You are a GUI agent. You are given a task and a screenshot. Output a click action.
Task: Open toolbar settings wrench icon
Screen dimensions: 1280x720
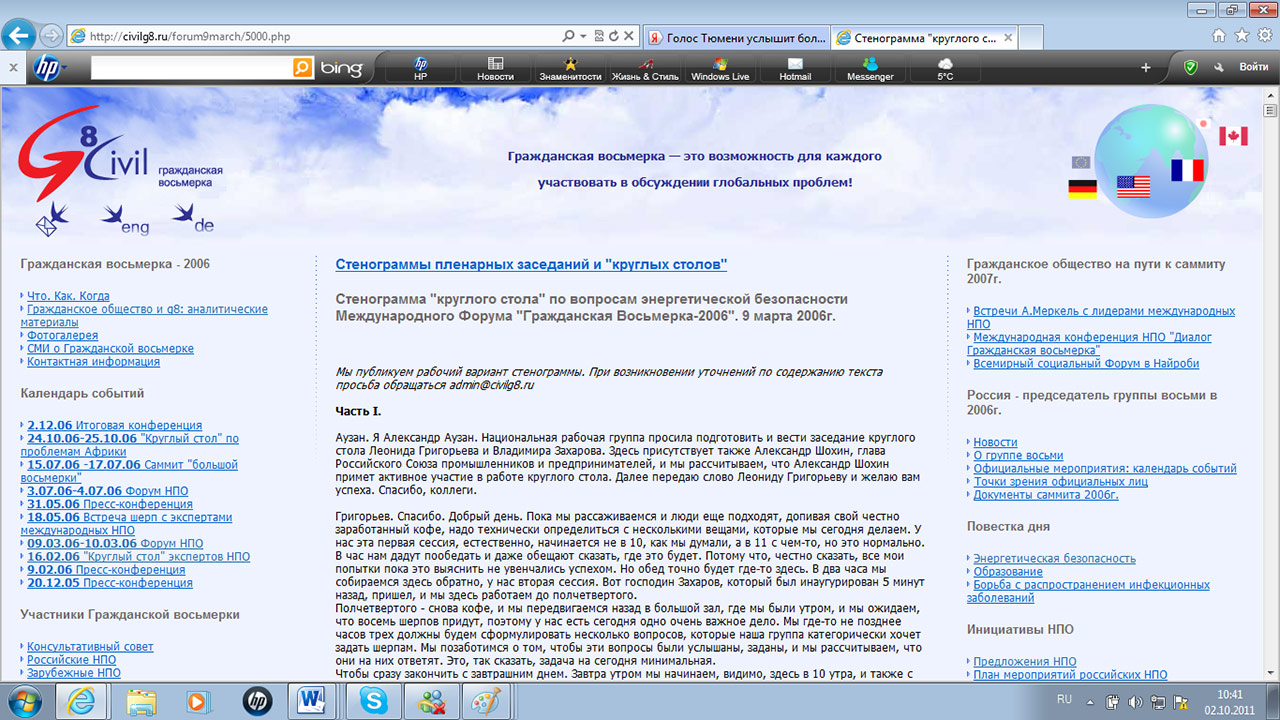[x=1218, y=67]
